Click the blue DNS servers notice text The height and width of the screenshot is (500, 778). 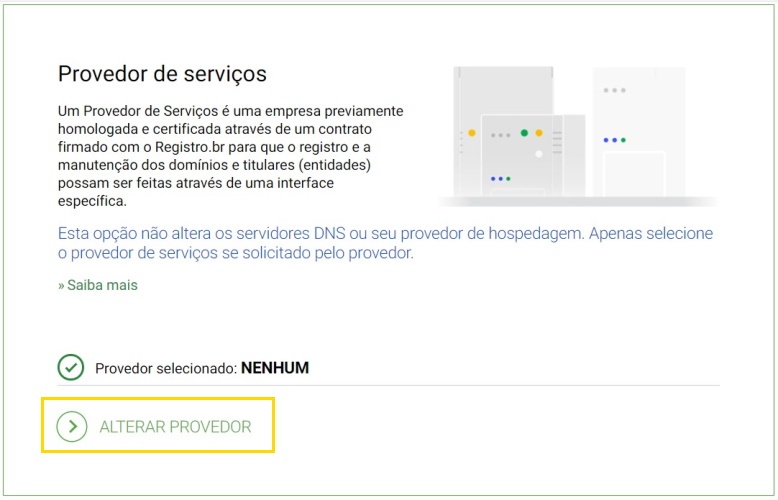(385, 243)
